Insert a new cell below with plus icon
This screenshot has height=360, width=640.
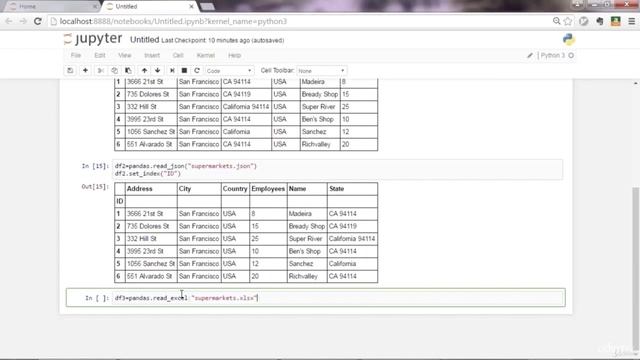[85, 71]
